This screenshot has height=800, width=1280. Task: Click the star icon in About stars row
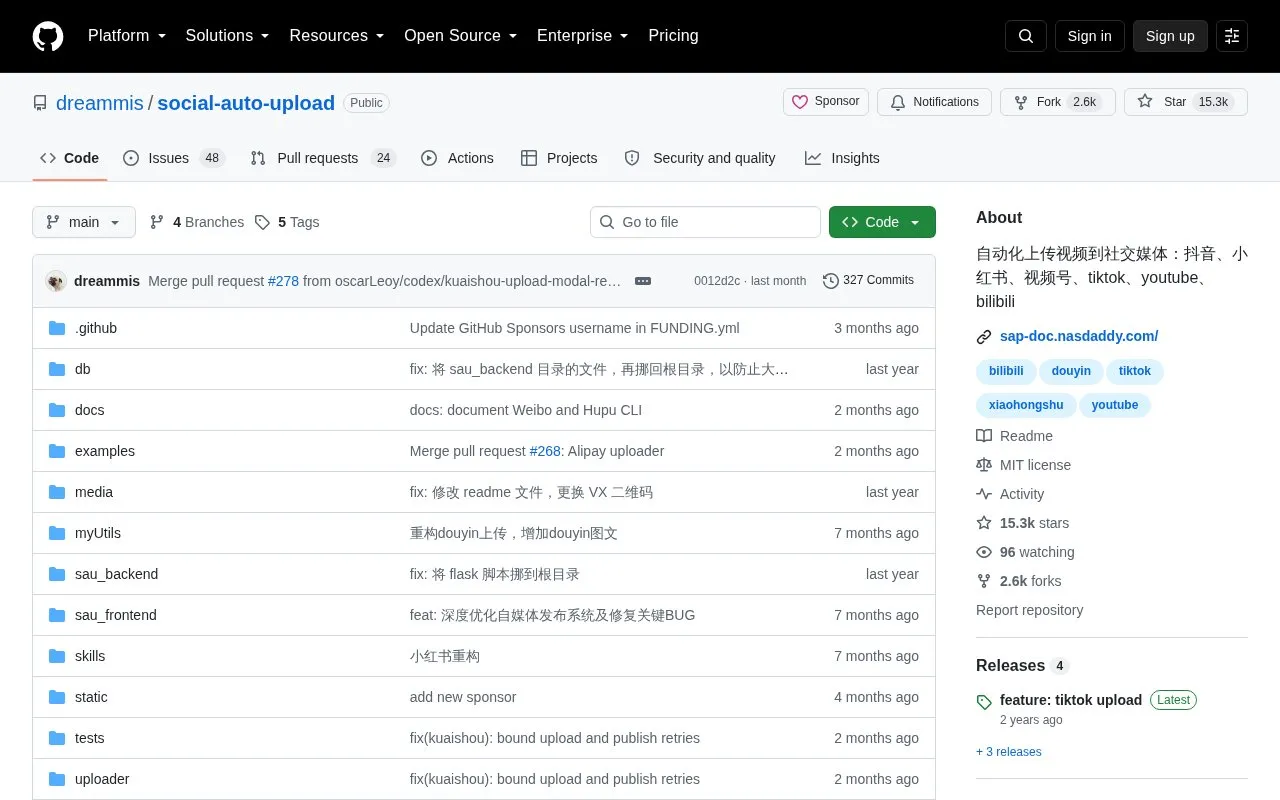point(984,523)
